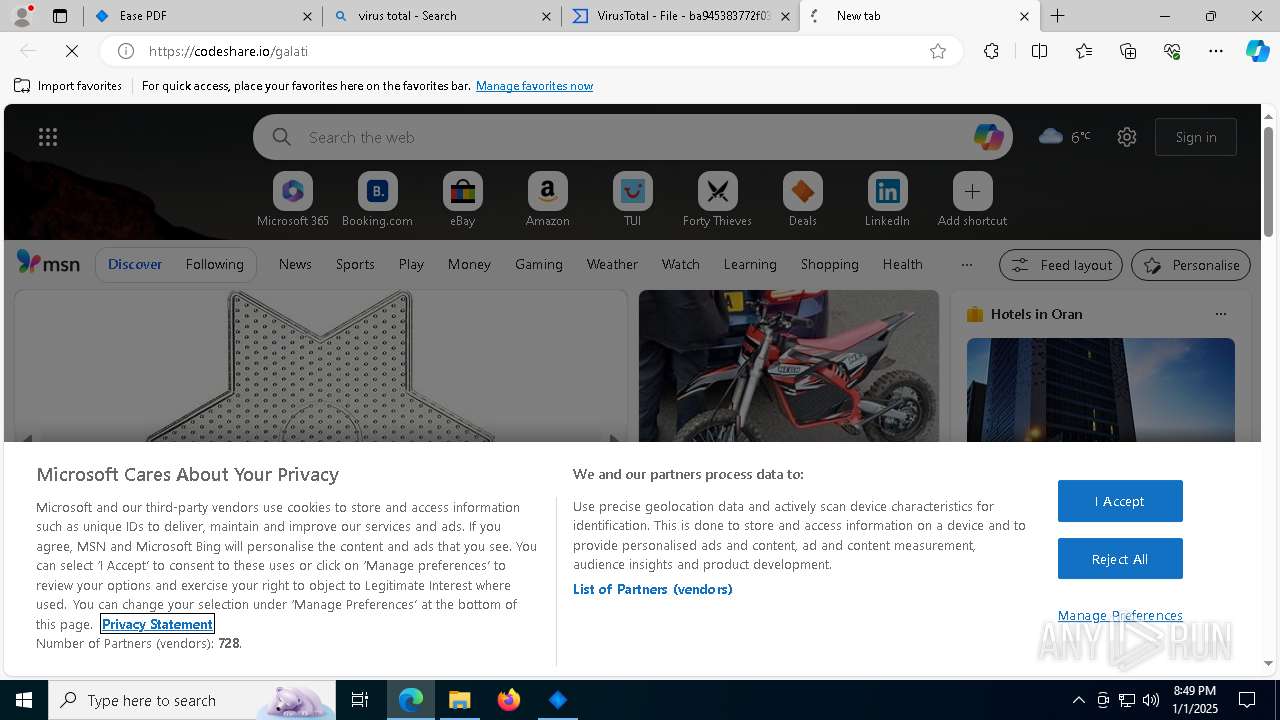
Task: Open the Money menu item
Action: coord(469,264)
